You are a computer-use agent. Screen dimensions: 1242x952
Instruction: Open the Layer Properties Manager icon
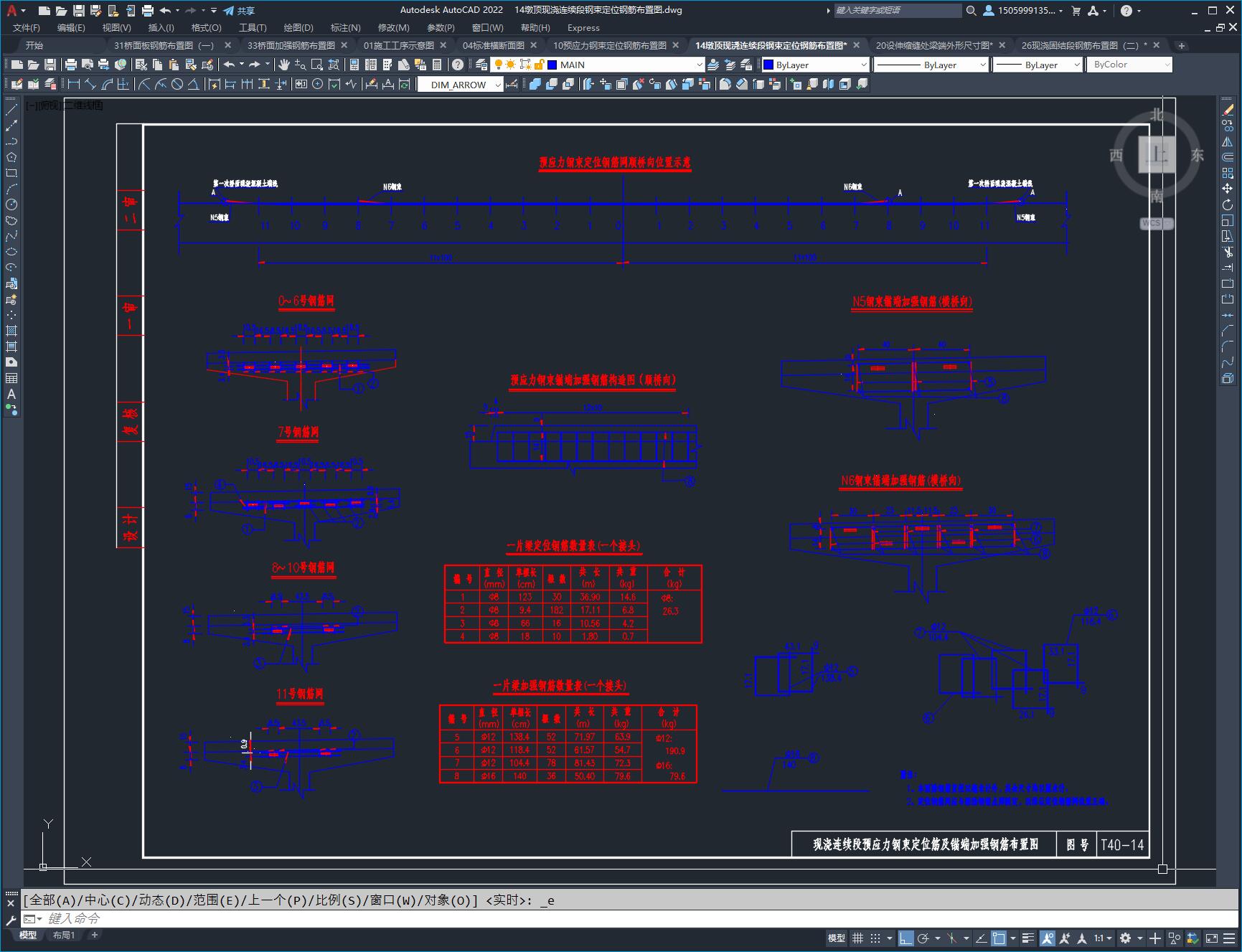click(x=481, y=65)
